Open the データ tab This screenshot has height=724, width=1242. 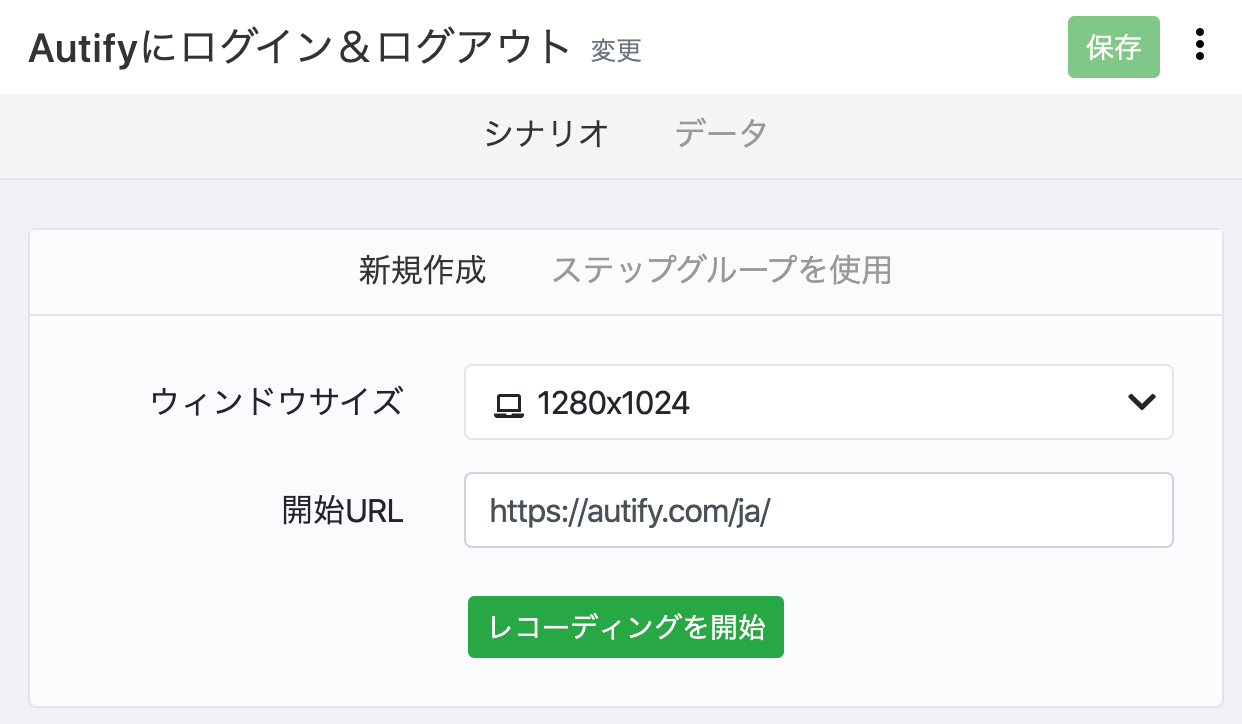pos(721,134)
